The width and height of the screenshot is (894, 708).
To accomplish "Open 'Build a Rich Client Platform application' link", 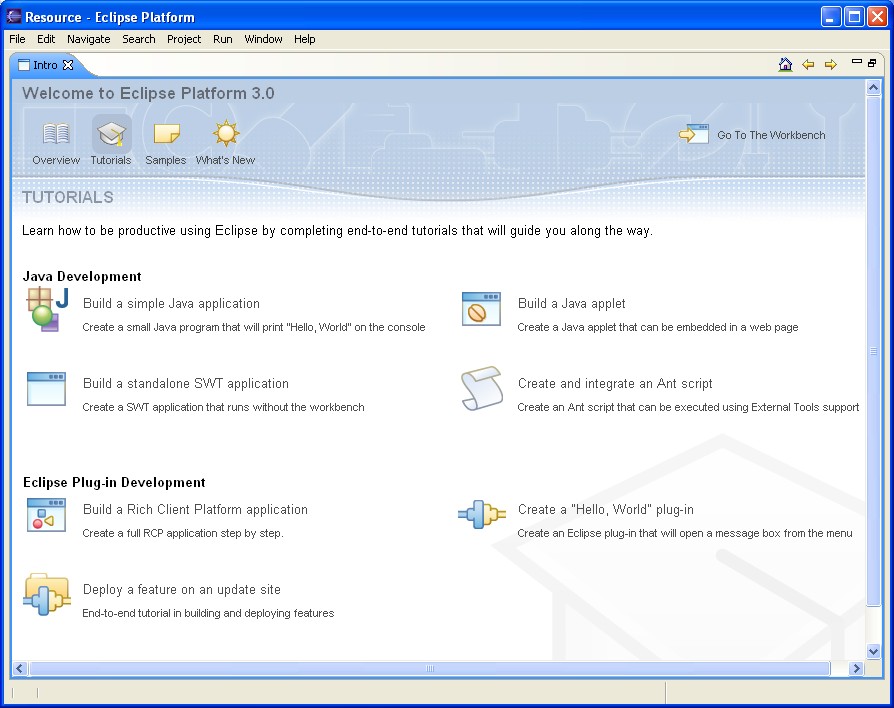I will (195, 509).
